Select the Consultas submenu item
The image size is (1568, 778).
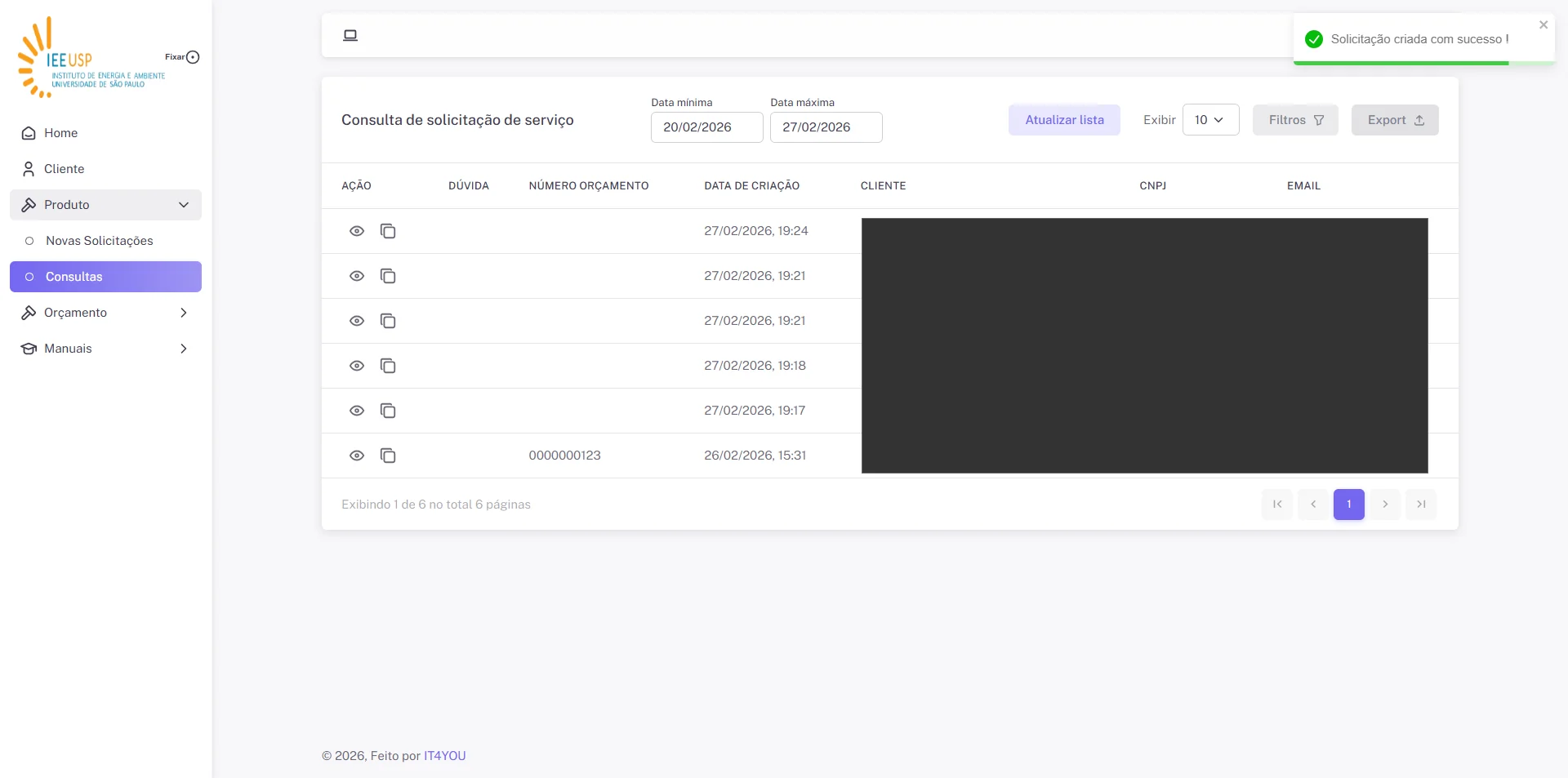point(105,277)
